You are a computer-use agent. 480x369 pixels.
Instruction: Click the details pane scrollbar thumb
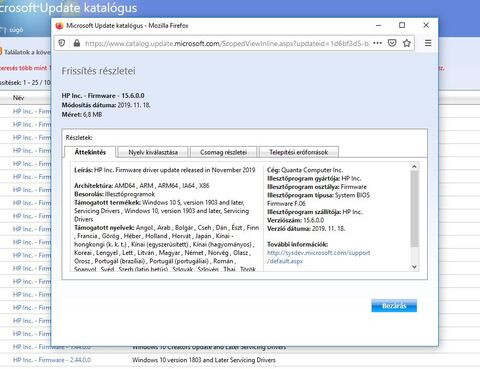[414, 209]
